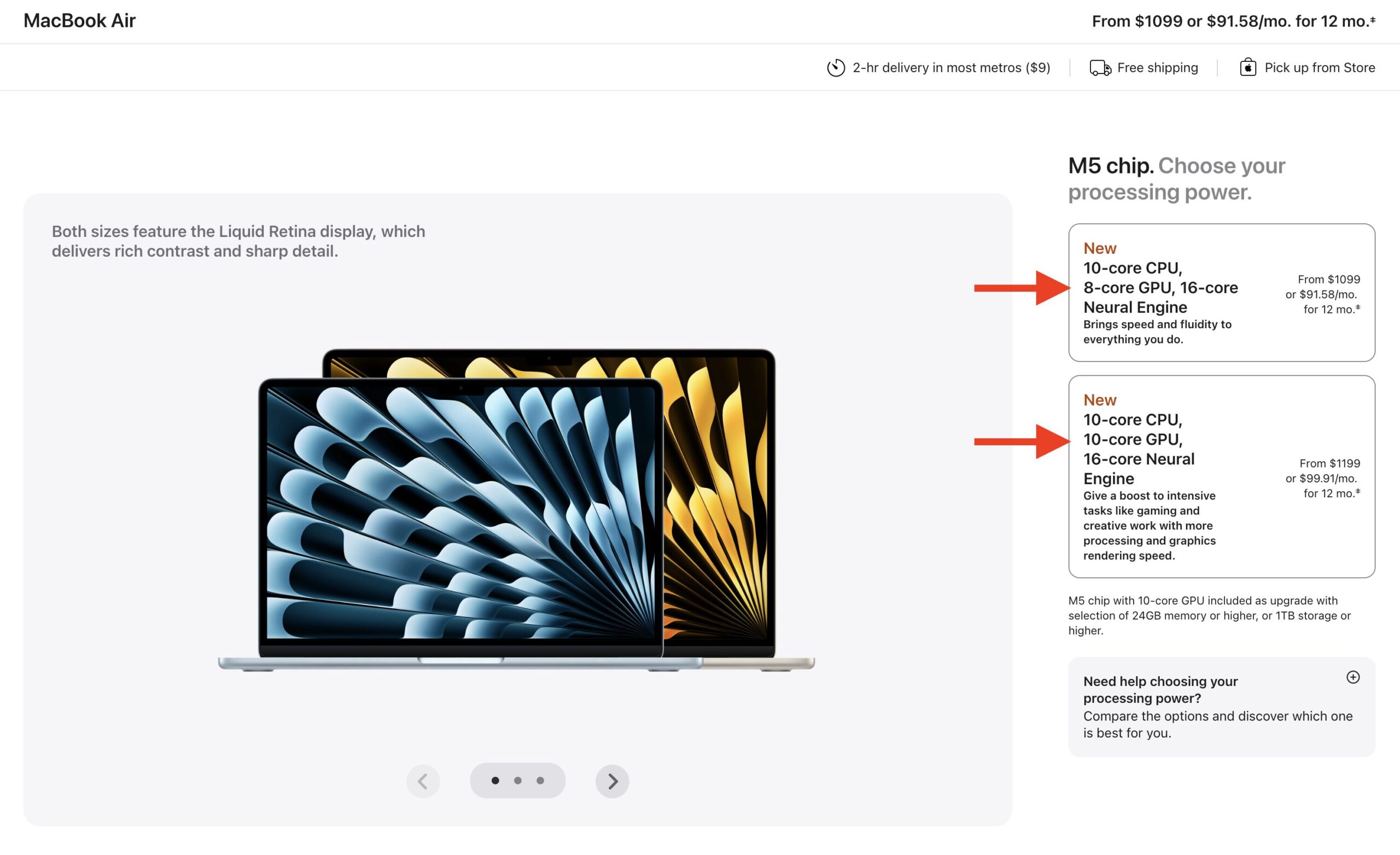1400x855 pixels.
Task: Click header price From $1099 text
Action: 1234,21
